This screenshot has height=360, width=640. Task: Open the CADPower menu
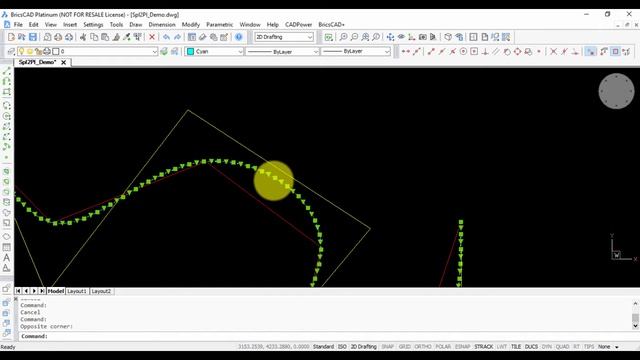[x=298, y=24]
